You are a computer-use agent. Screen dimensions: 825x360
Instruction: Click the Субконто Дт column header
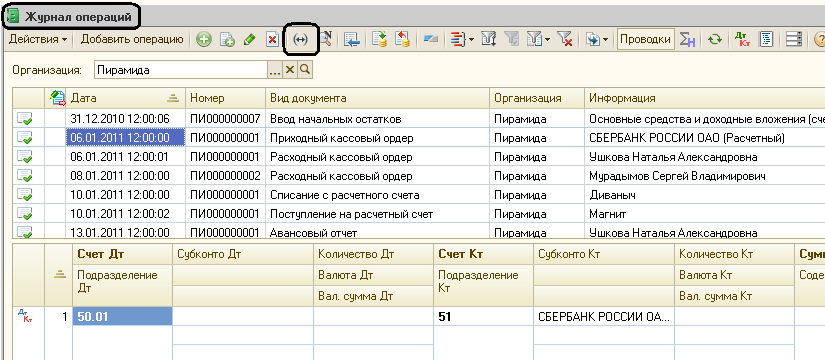point(243,254)
